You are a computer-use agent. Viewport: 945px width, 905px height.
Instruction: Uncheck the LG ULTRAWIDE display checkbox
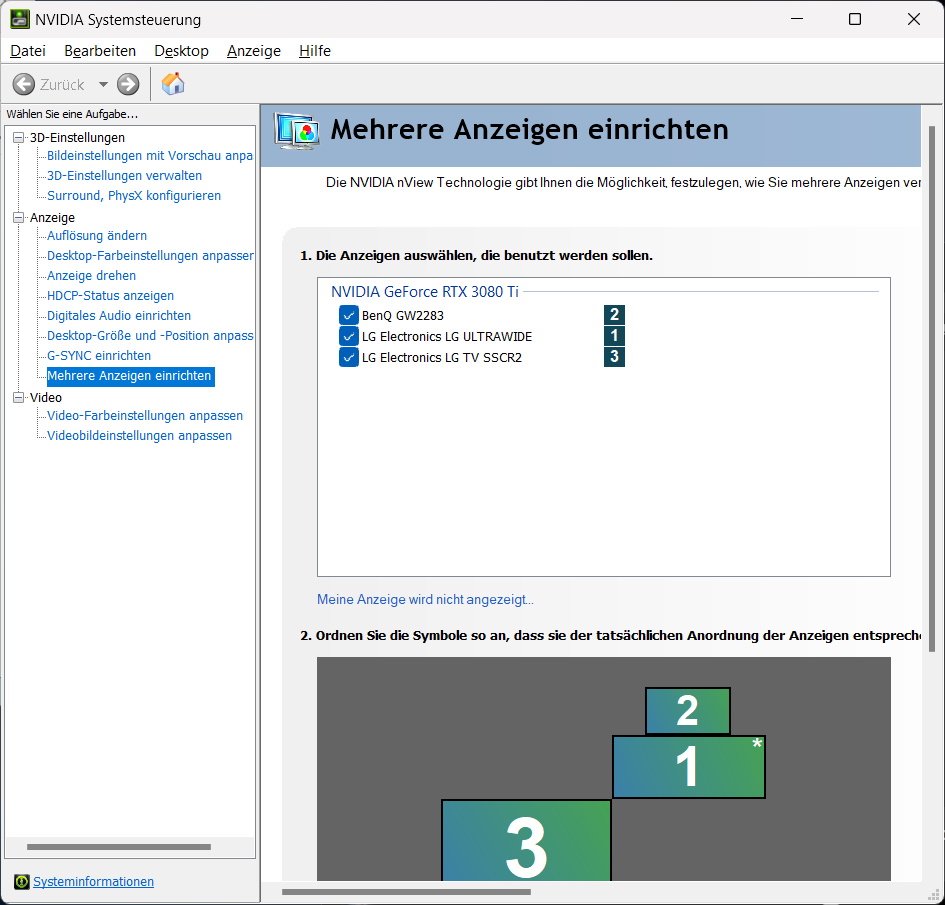[348, 336]
